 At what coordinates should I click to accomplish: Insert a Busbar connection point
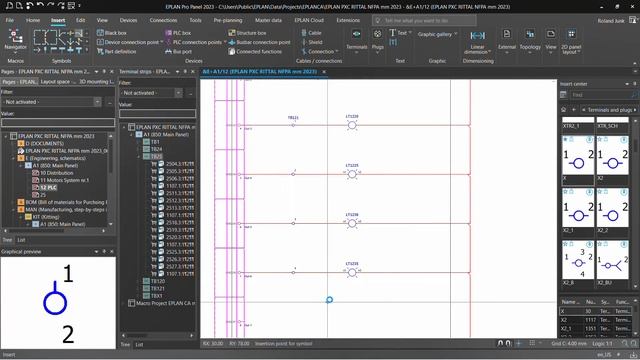click(260, 42)
